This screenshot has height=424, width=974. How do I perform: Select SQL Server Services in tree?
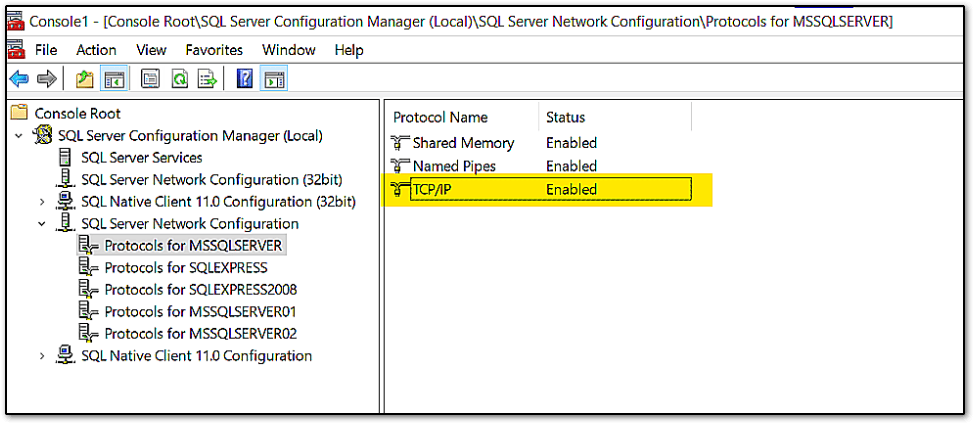tap(141, 157)
